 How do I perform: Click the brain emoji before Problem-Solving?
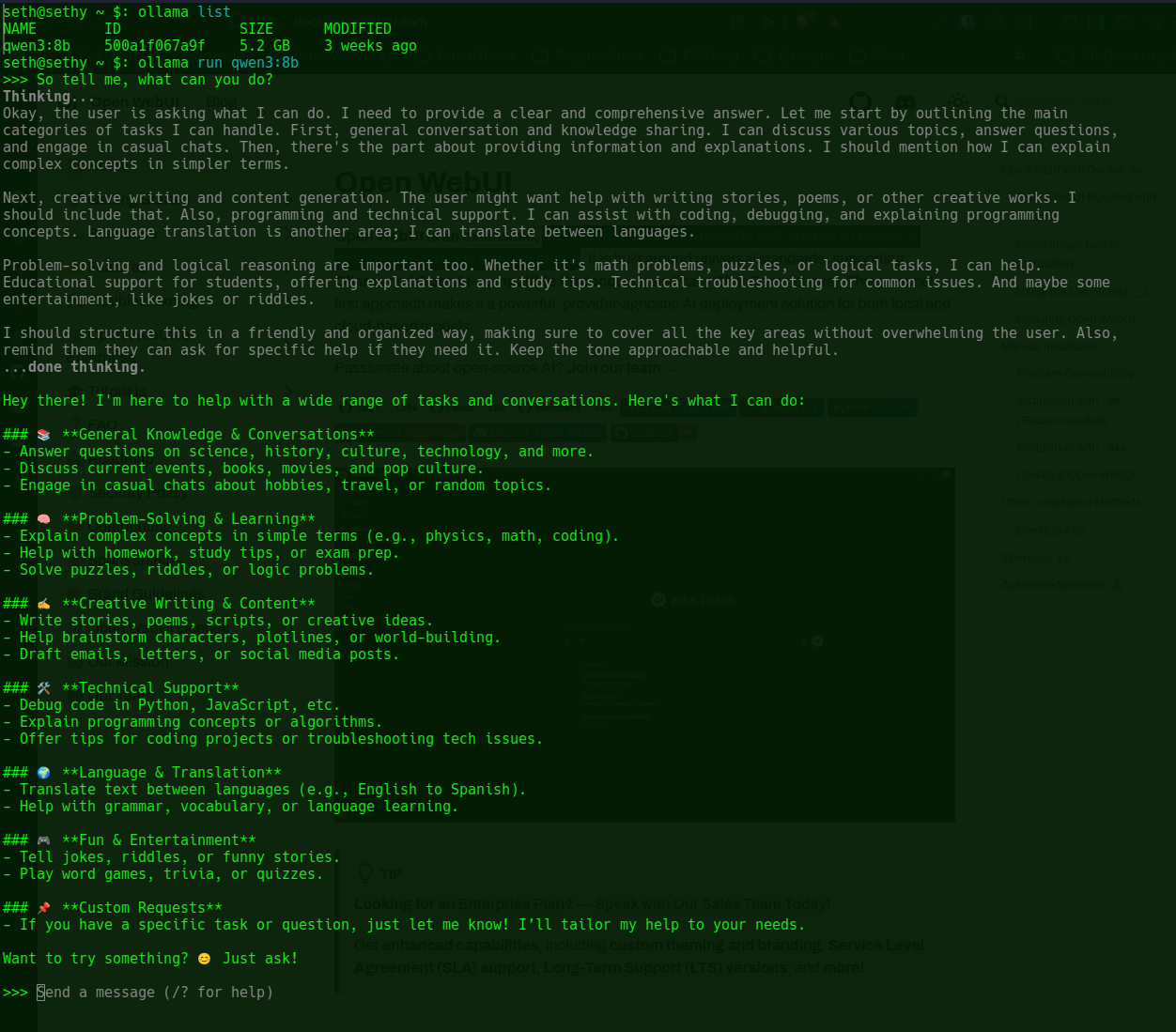(x=44, y=519)
